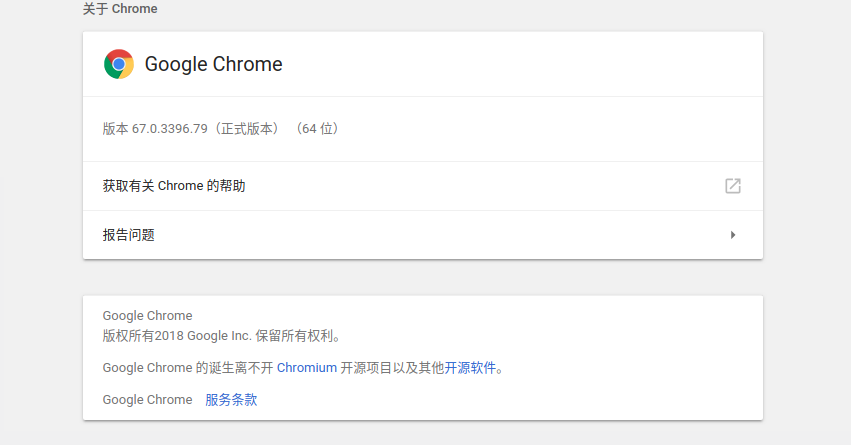Open 获取有关 Chrome 的帮助
The height and width of the screenshot is (445, 851).
[x=174, y=186]
